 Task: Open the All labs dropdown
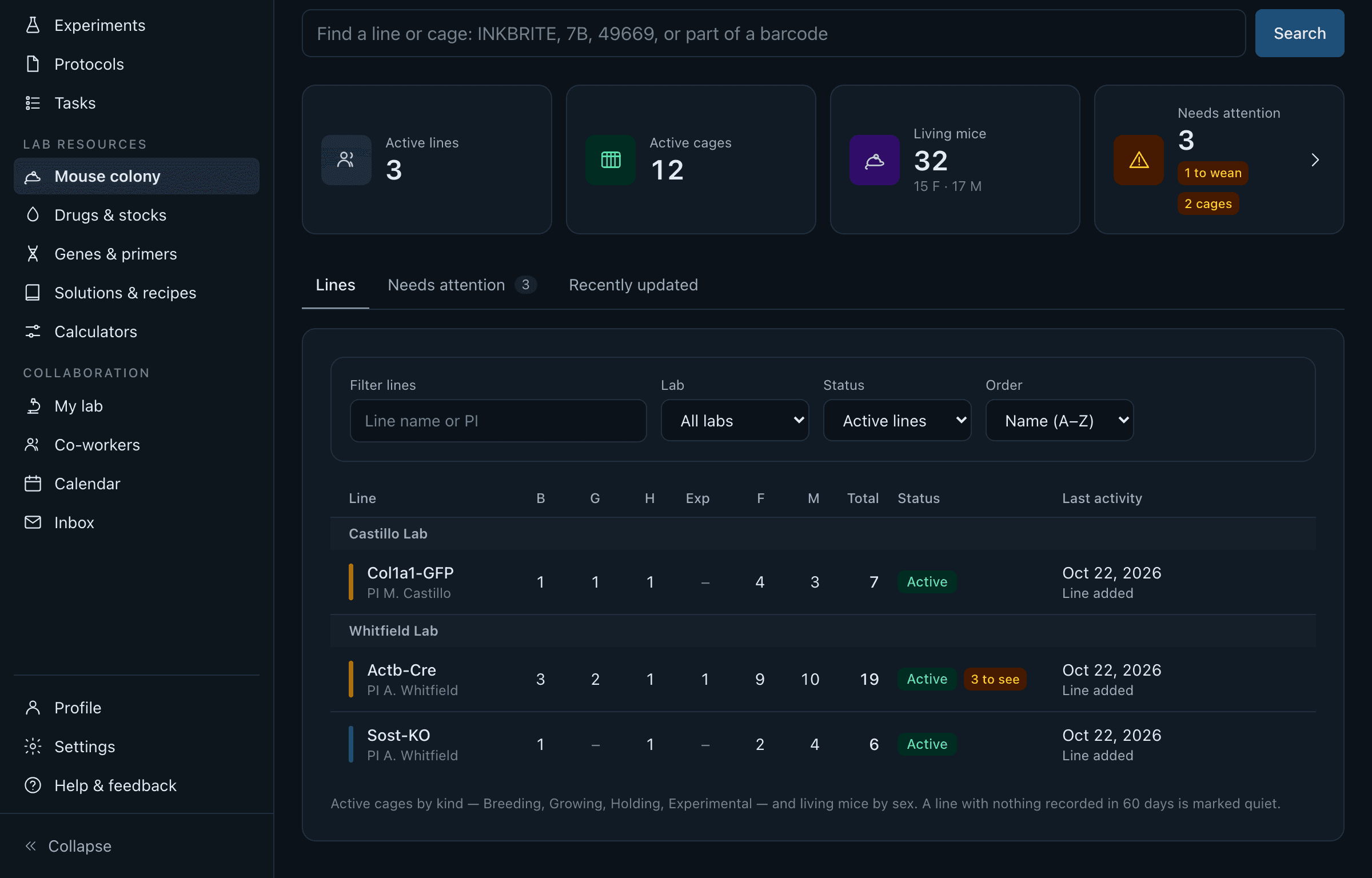(735, 421)
